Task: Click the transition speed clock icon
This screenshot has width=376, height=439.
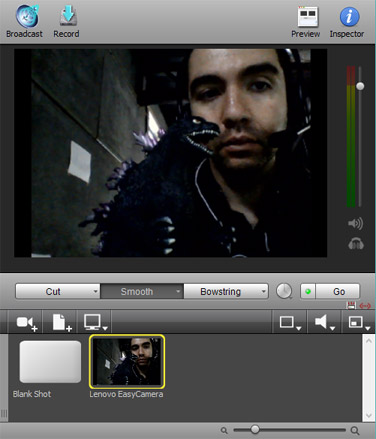Action: (x=284, y=291)
